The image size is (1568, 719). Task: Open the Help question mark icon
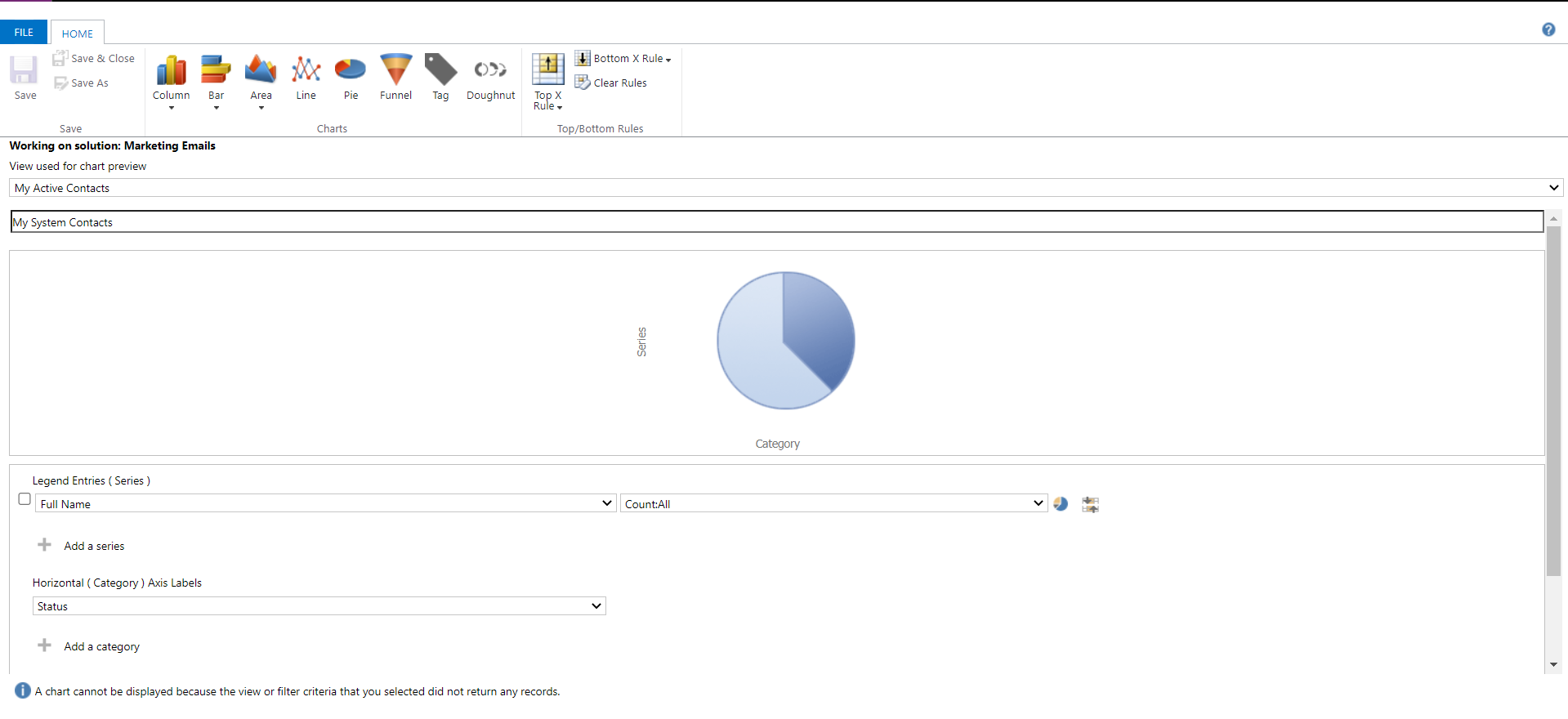[x=1548, y=29]
